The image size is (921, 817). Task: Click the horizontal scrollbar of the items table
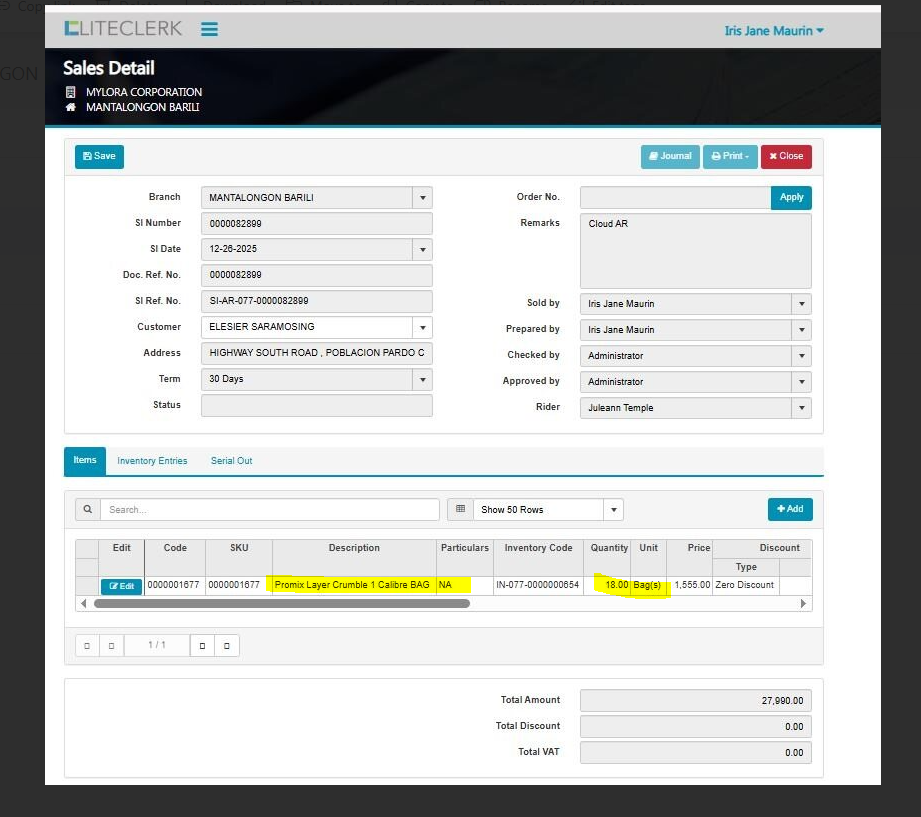pos(281,604)
